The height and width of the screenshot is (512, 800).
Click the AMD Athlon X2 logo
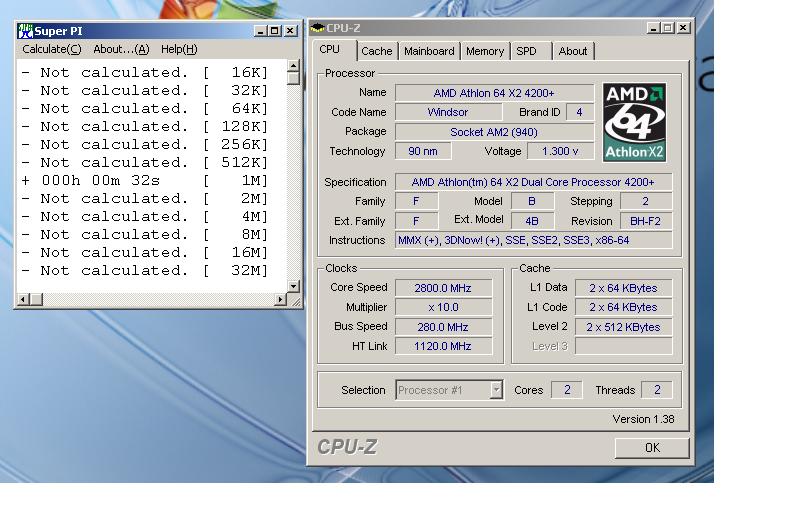(635, 122)
